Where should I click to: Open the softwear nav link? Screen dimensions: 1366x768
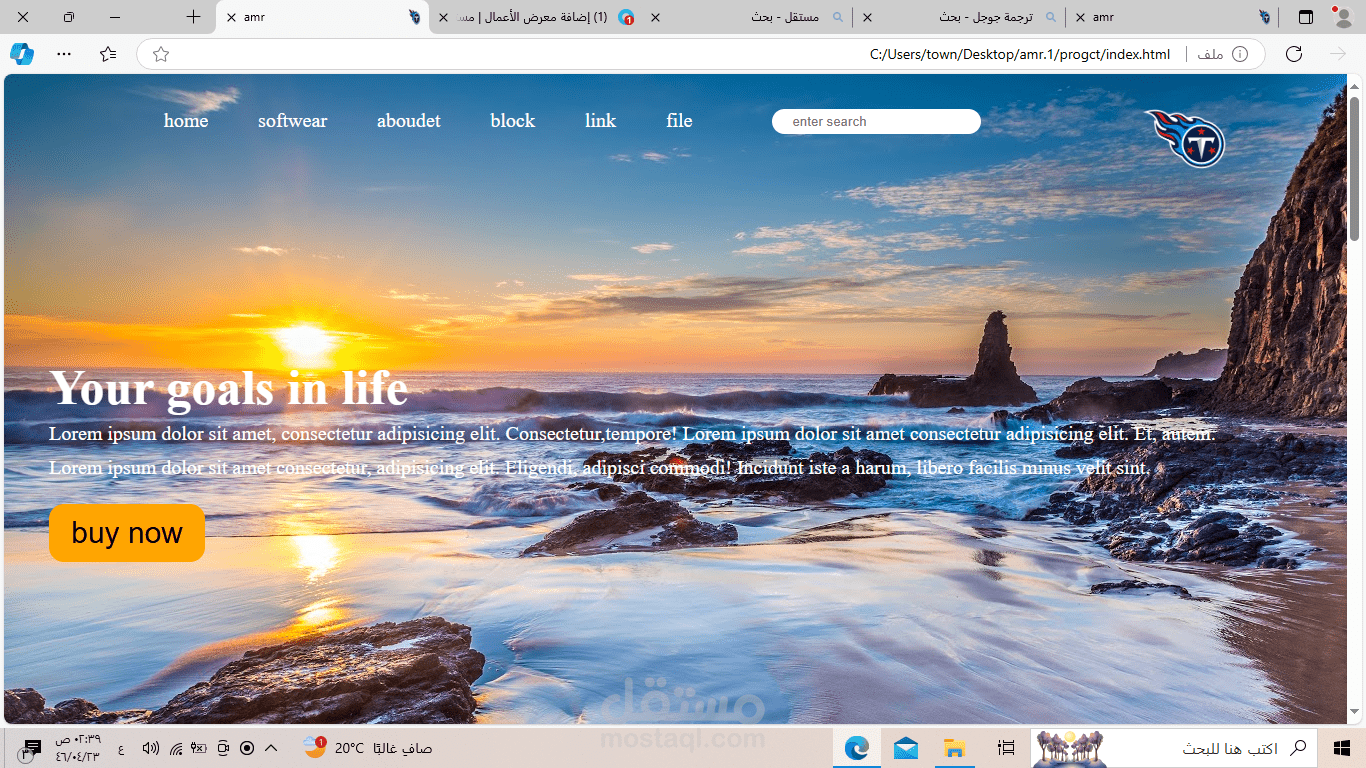point(293,121)
